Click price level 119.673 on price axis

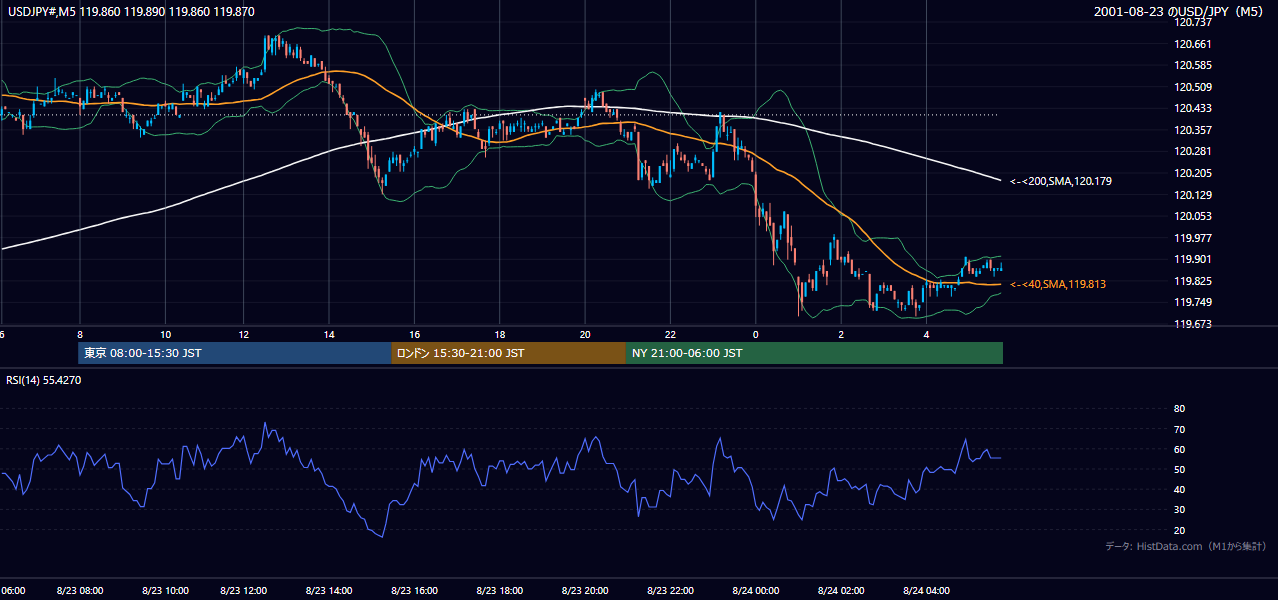click(1192, 324)
